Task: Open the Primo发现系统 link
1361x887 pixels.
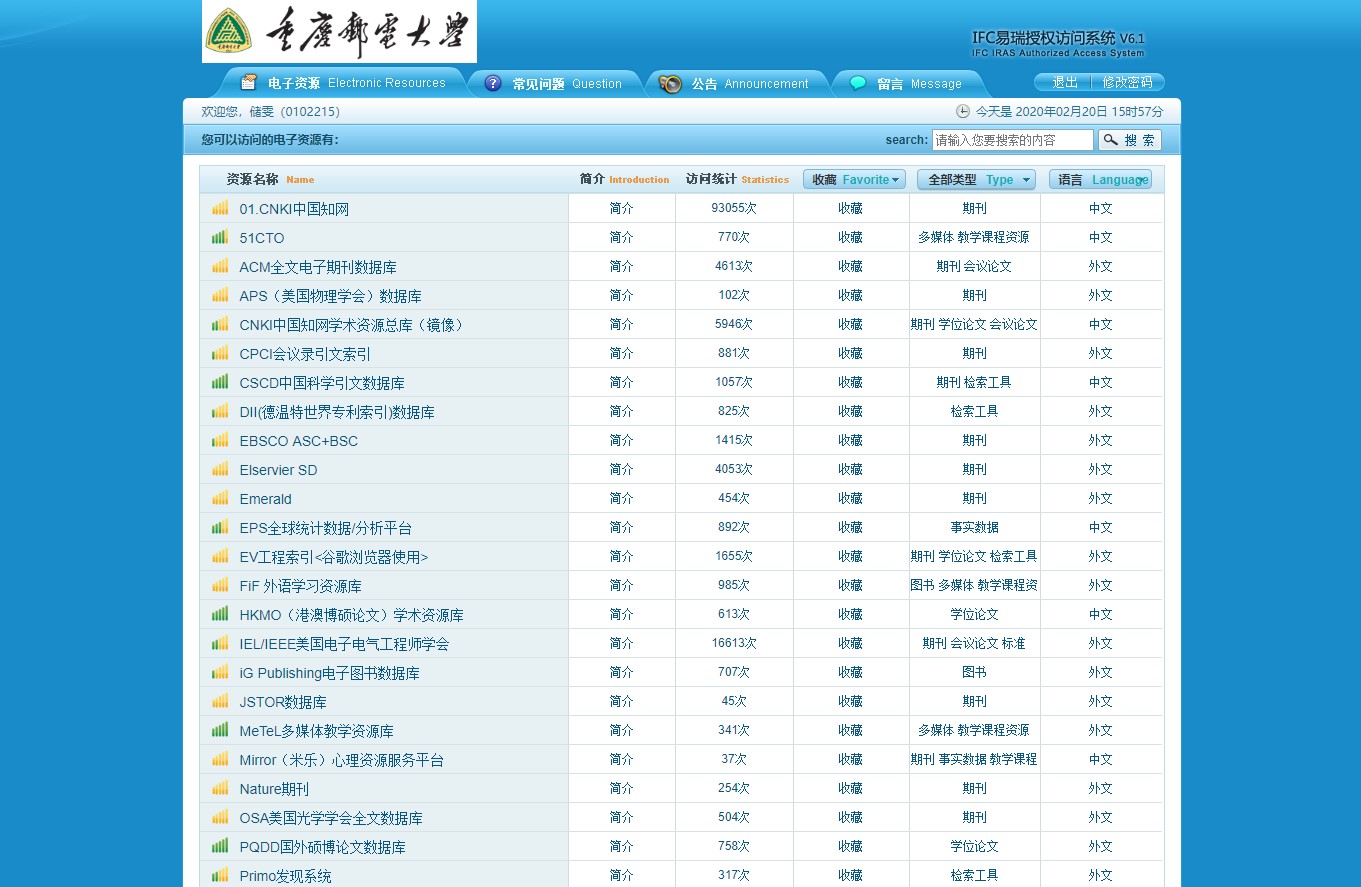Action: 285,876
